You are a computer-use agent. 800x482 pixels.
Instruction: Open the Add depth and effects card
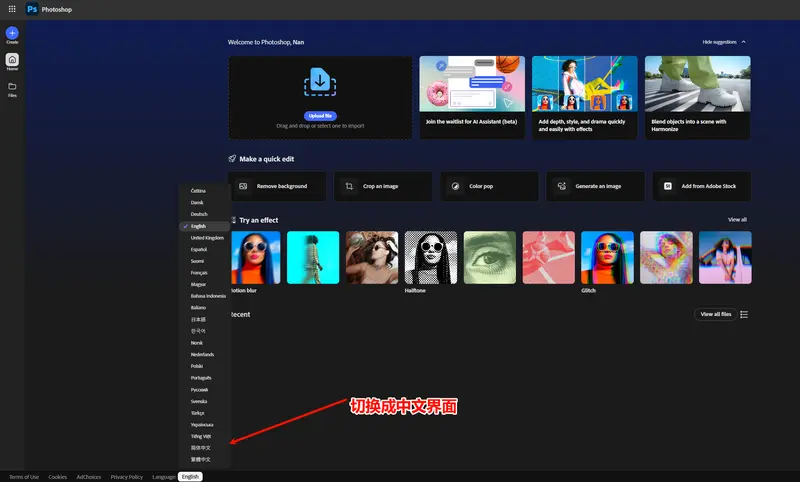point(585,97)
